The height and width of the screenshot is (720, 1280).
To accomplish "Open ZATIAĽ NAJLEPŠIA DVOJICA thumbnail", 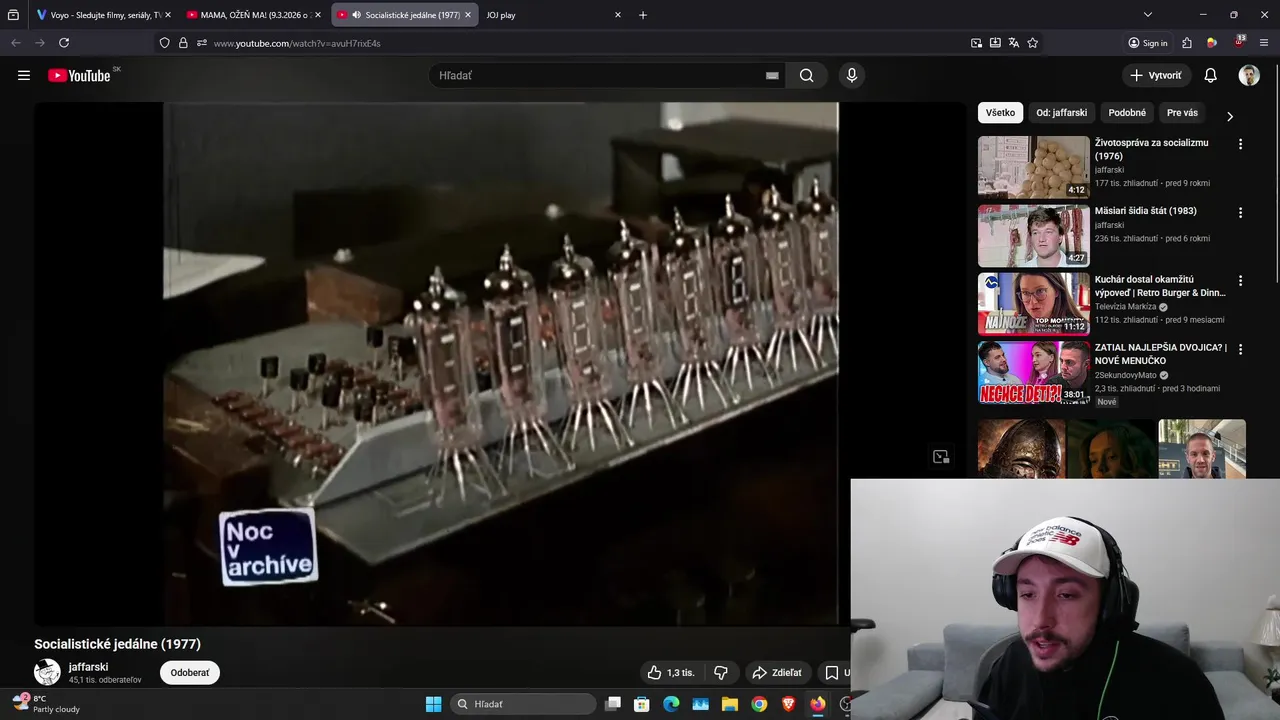I will [1034, 372].
